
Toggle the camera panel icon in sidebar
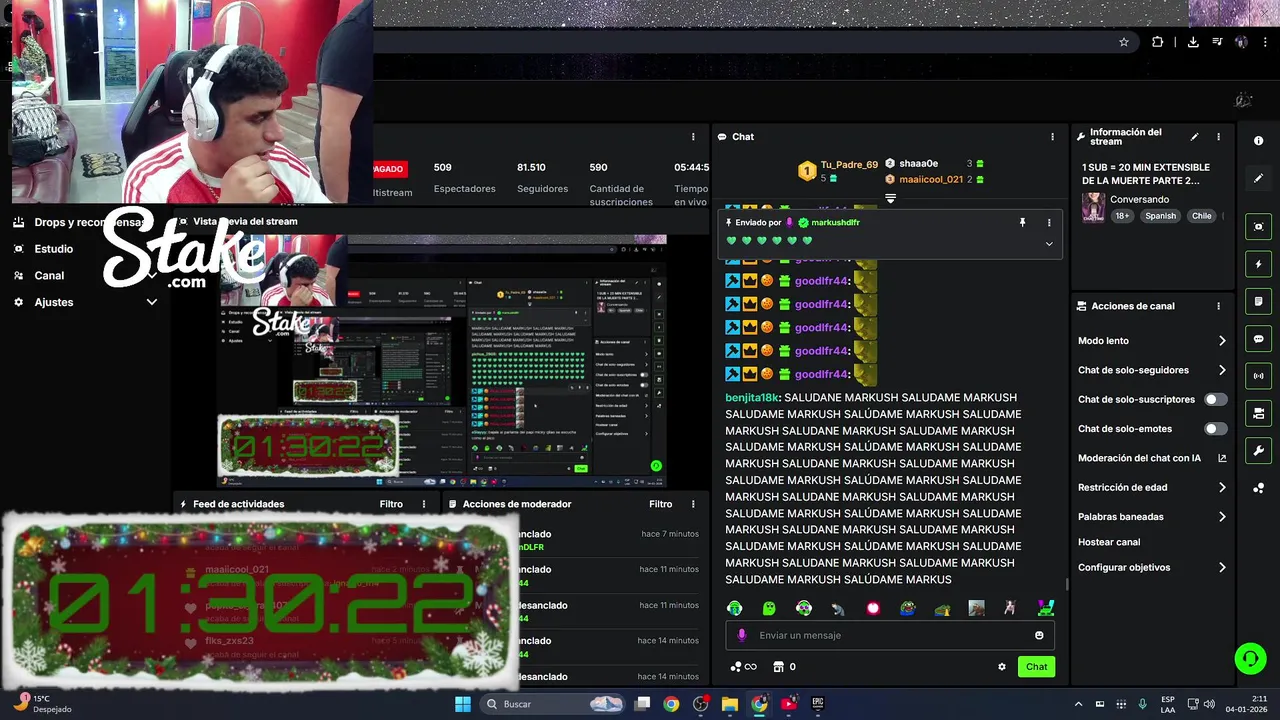pos(1258,413)
